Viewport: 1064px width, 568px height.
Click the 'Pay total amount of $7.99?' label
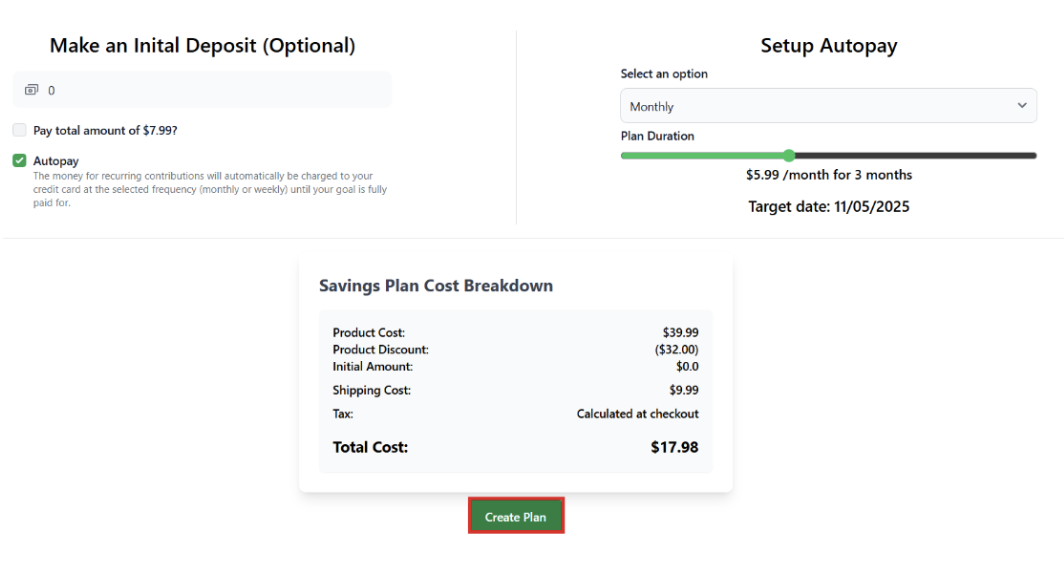point(105,130)
